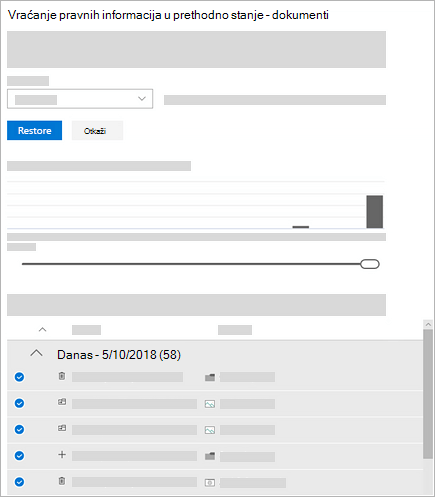The height and width of the screenshot is (497, 435).
Task: Click the image file icon in second row
Action: coord(210,404)
